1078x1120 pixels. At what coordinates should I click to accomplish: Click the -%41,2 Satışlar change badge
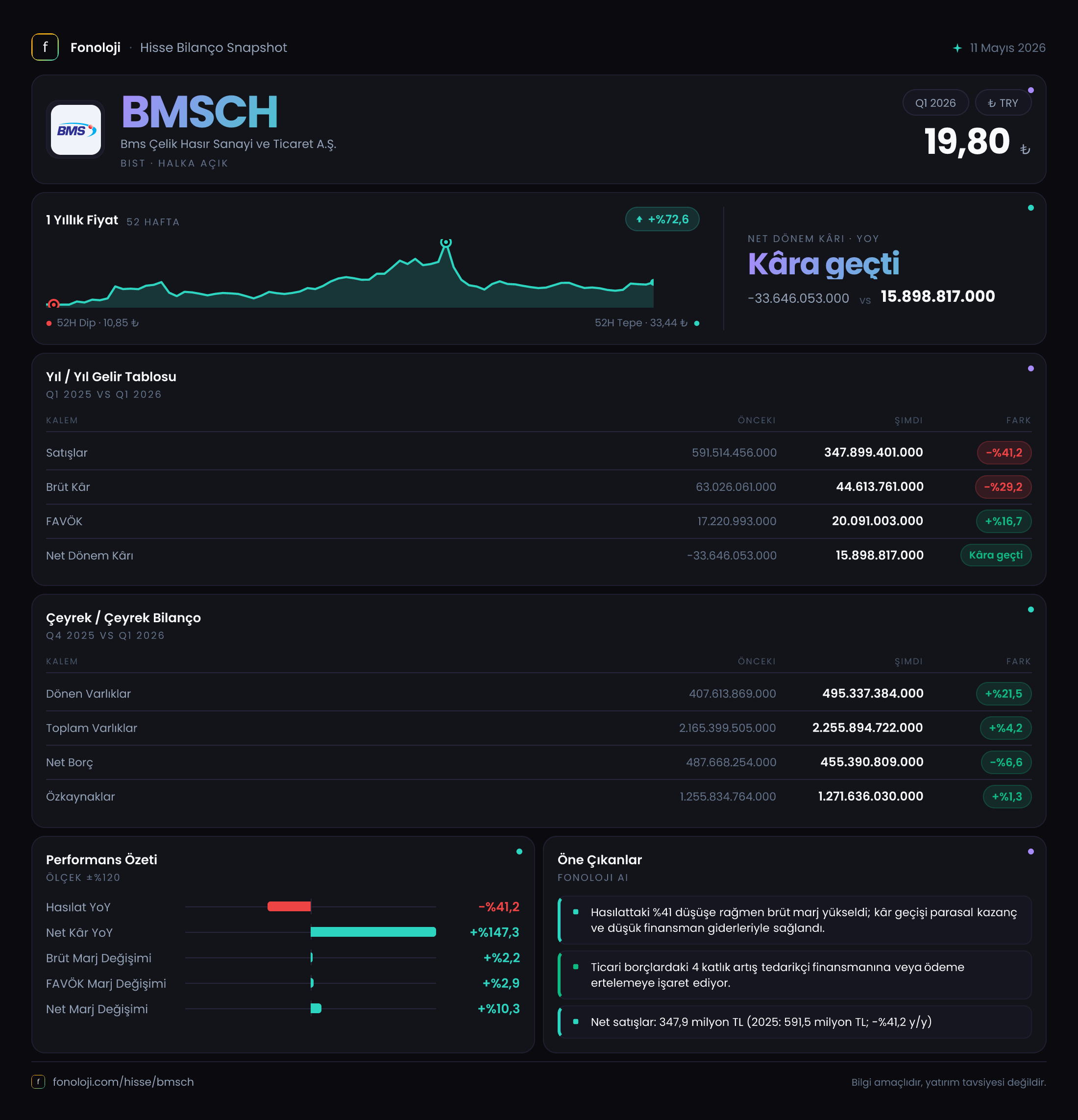1004,453
